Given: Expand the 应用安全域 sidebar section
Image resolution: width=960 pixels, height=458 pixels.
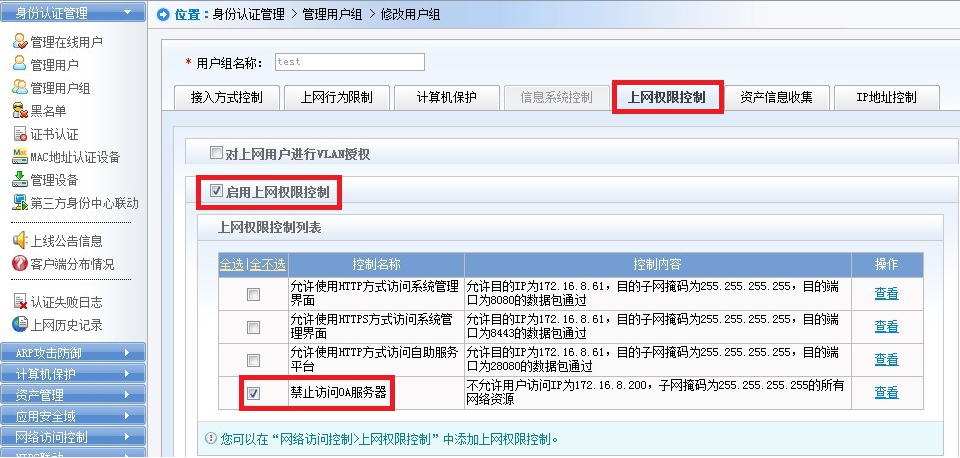Looking at the screenshot, I should coord(73,416).
